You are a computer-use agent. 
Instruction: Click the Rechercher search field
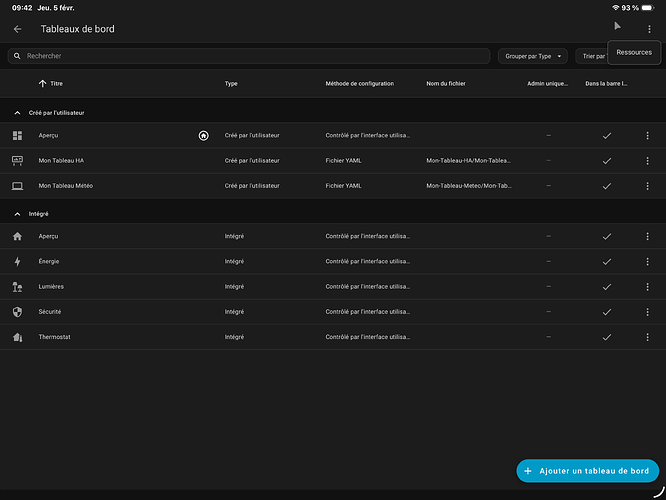coord(250,56)
